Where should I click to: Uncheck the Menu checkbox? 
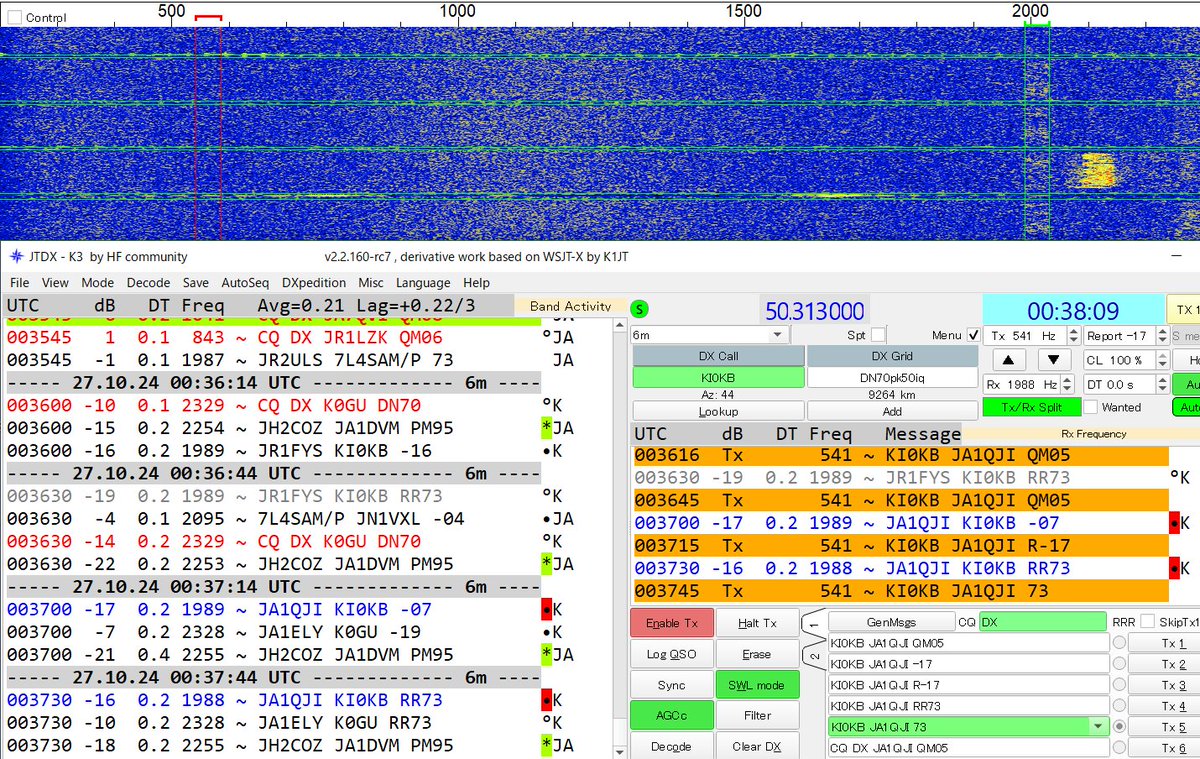(974, 335)
